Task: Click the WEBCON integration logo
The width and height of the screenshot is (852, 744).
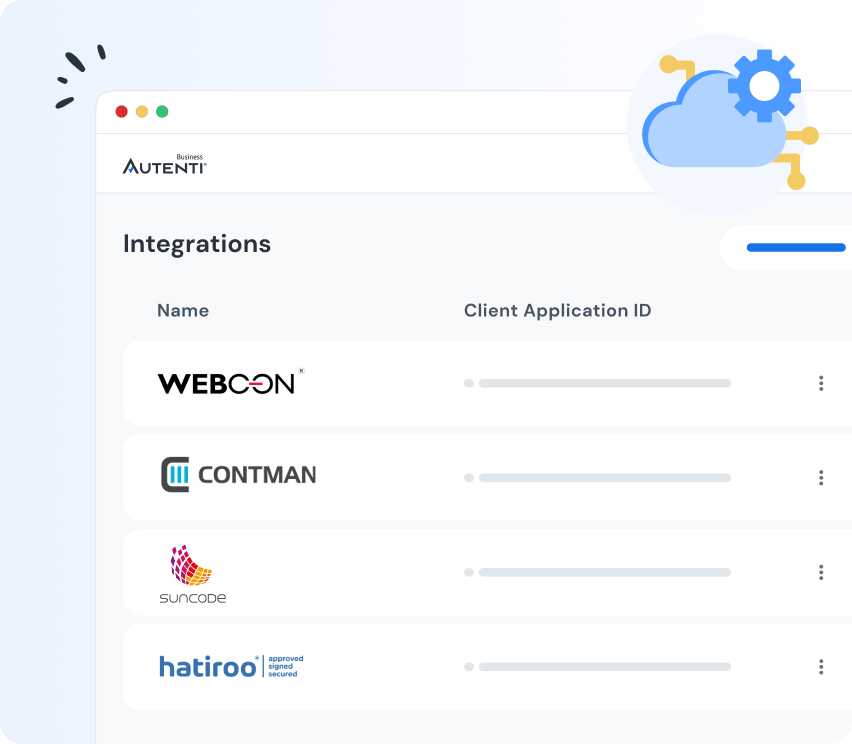Action: point(231,382)
